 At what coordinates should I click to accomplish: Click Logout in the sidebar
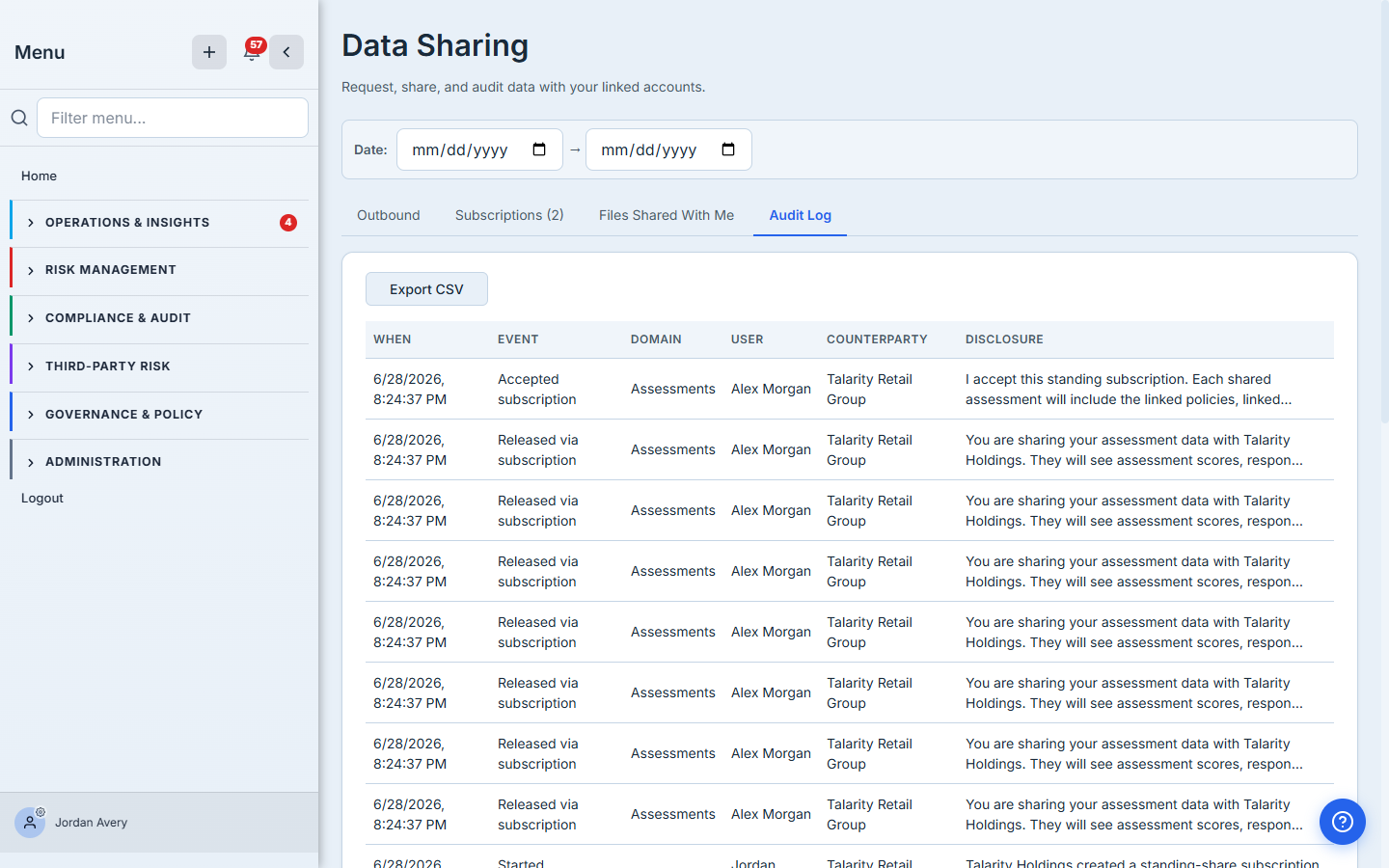42,498
